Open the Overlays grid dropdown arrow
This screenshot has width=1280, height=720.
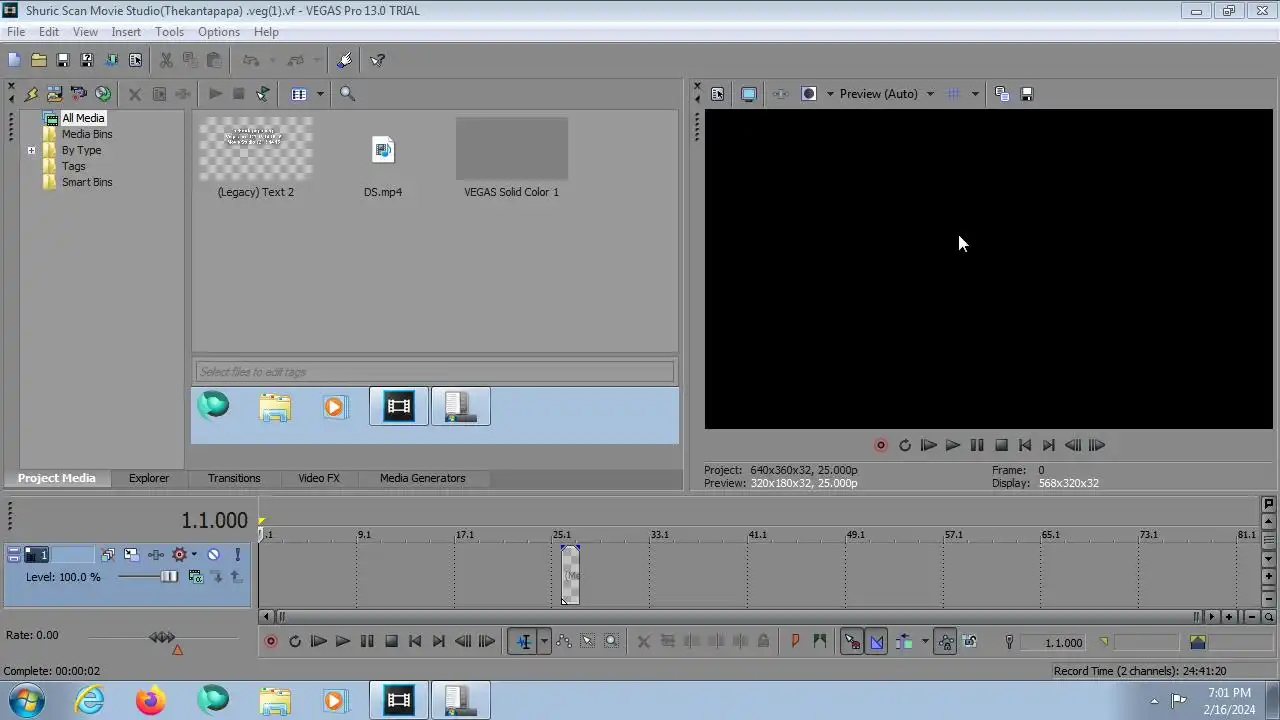[974, 94]
